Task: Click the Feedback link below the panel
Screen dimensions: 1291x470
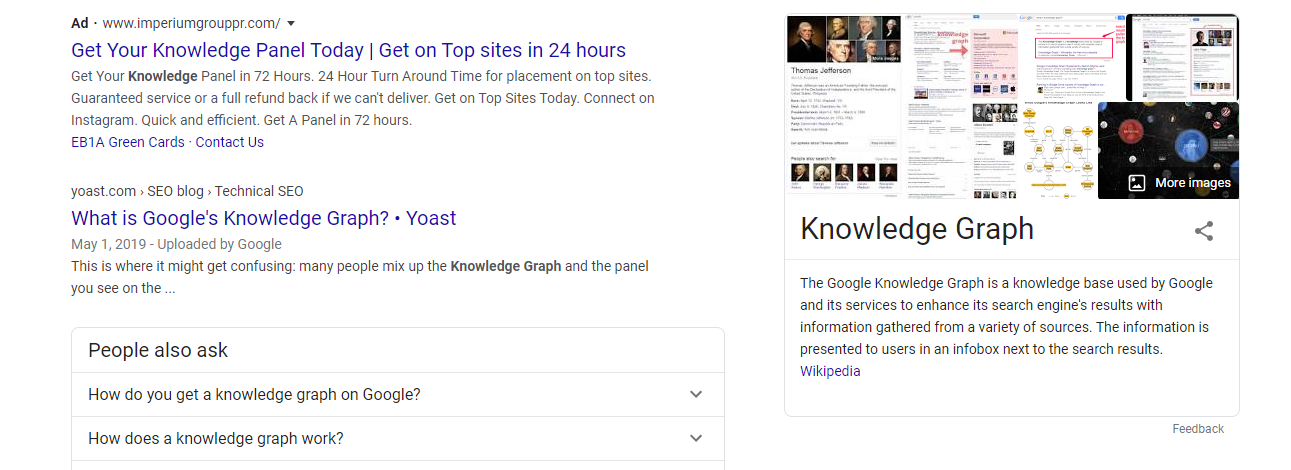Action: coord(1198,428)
